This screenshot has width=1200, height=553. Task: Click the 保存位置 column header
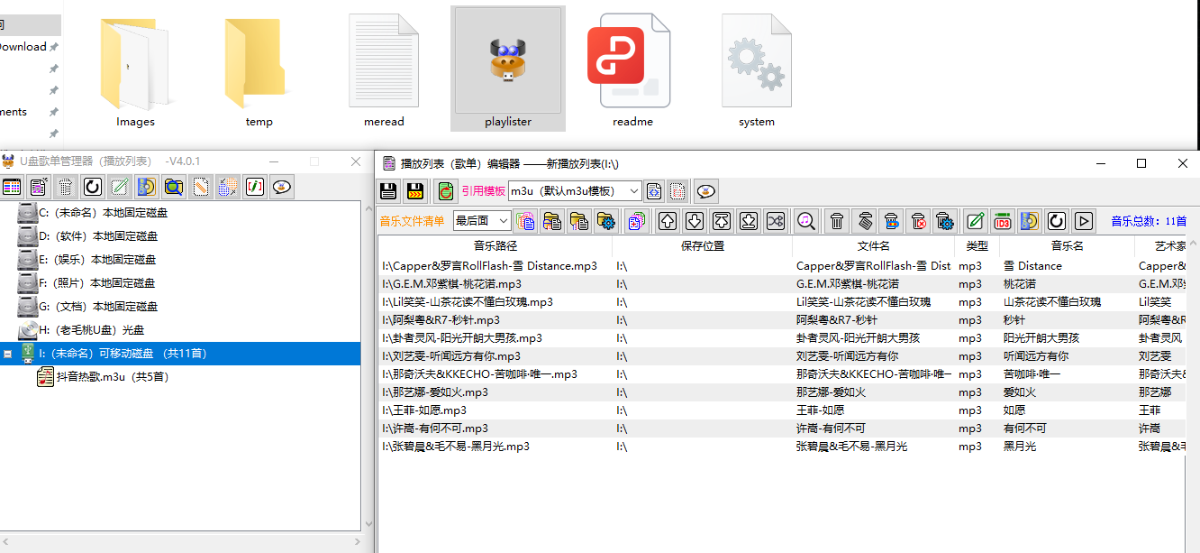point(702,245)
